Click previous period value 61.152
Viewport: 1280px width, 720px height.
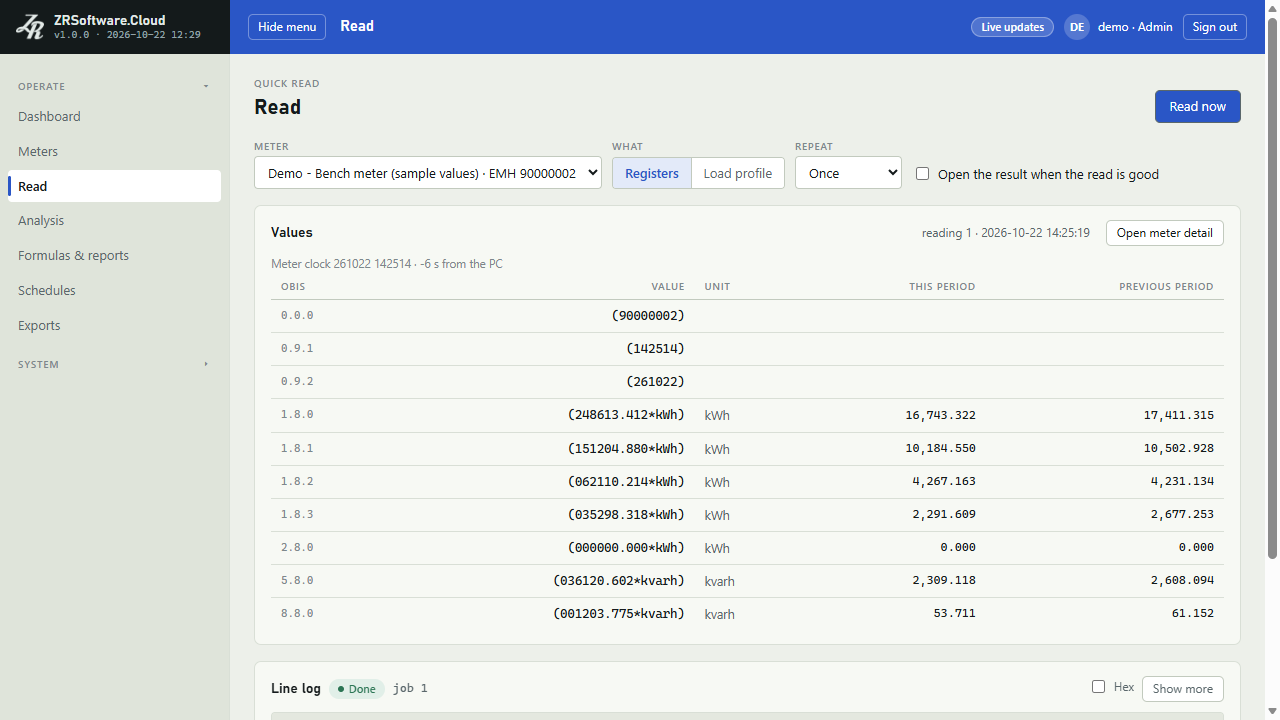point(1193,613)
